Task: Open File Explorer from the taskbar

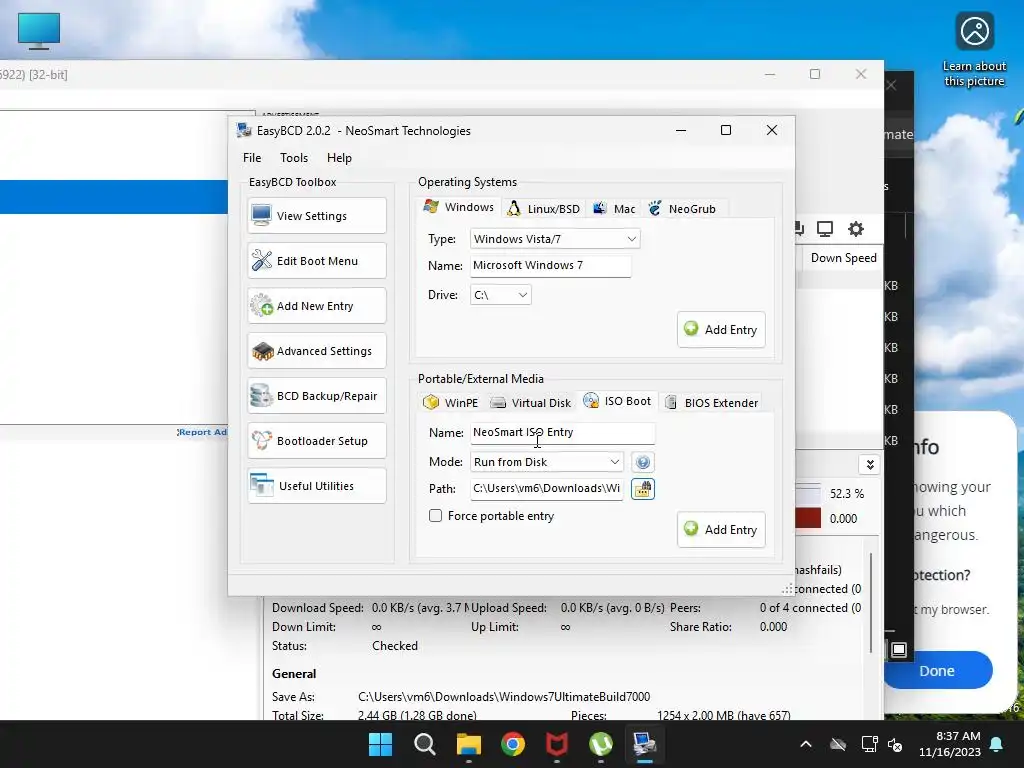Action: [x=468, y=744]
